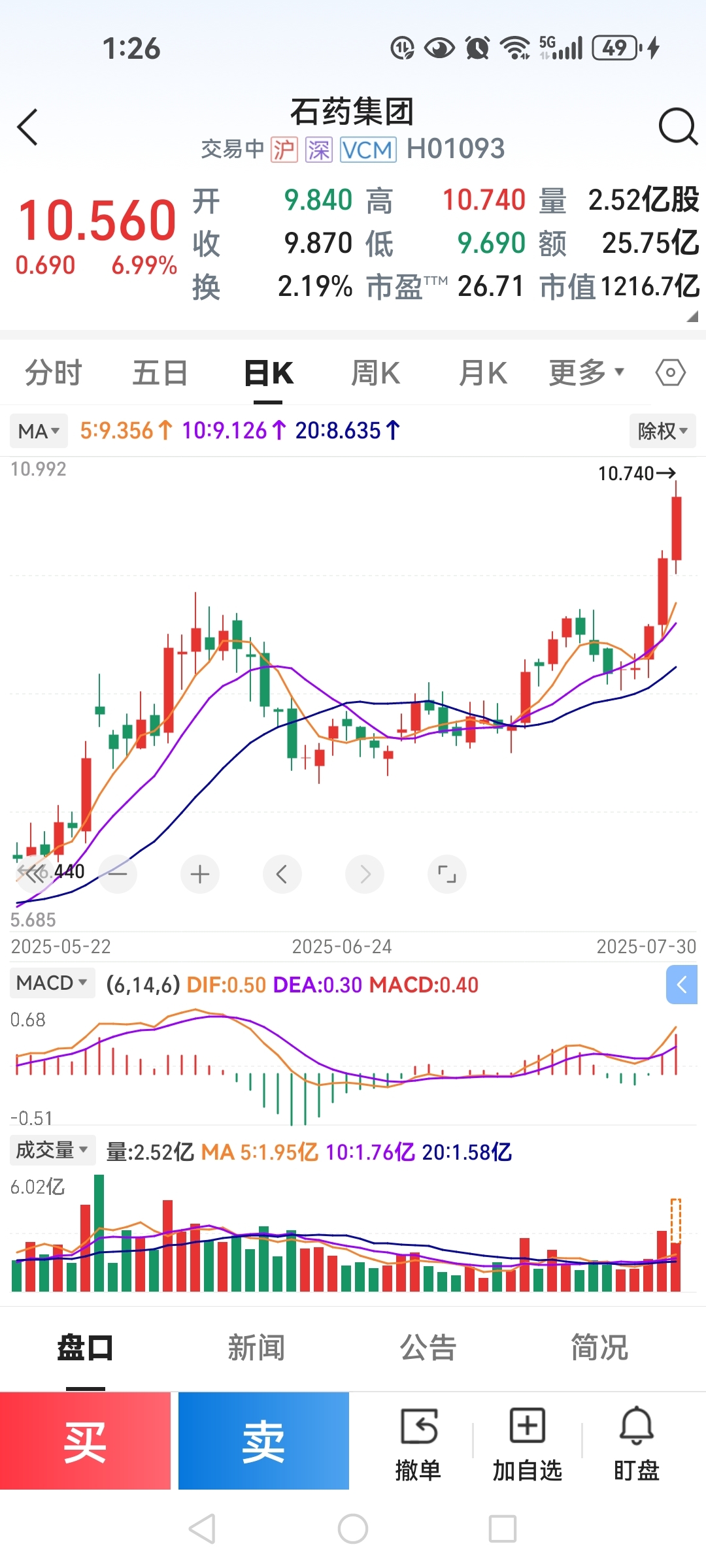Open 简况 company profile tab
This screenshot has height=1568, width=706.
pyautogui.click(x=599, y=1348)
